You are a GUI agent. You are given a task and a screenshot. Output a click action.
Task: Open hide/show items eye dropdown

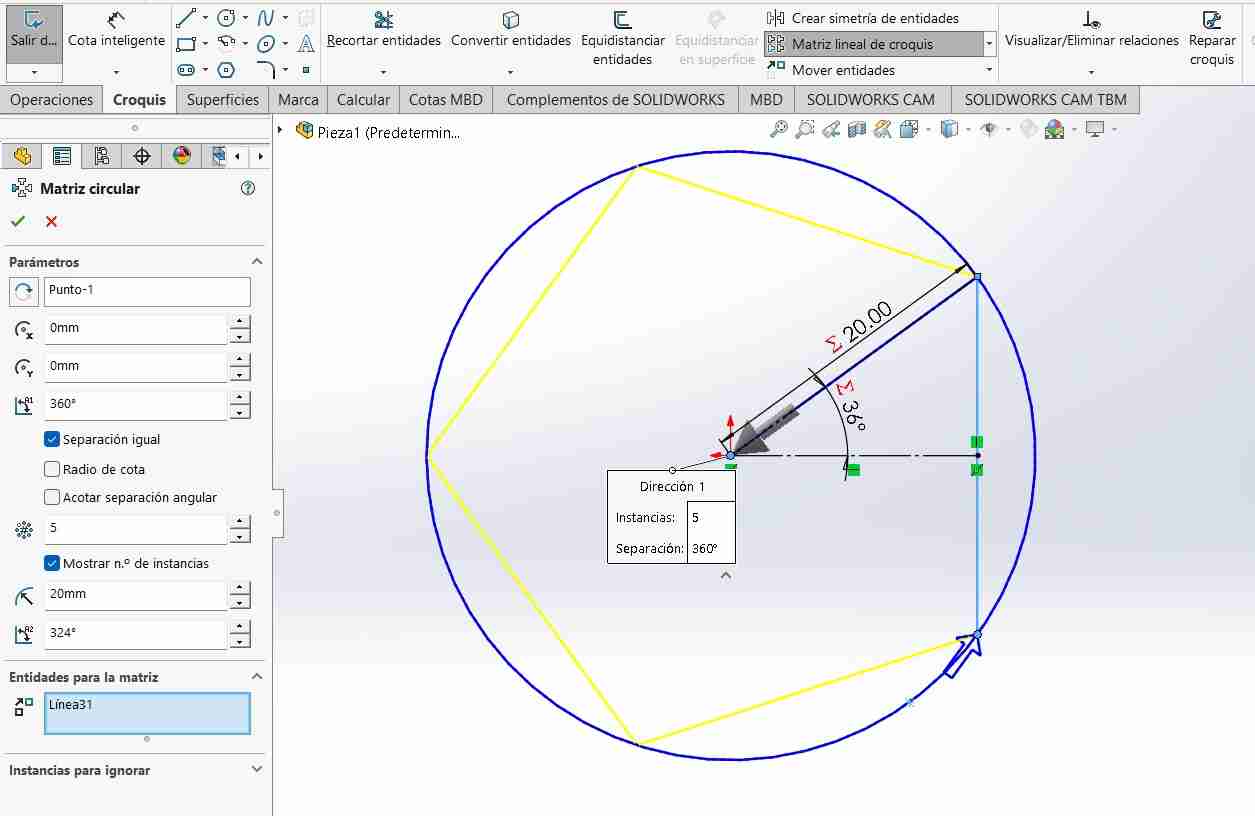pyautogui.click(x=991, y=129)
